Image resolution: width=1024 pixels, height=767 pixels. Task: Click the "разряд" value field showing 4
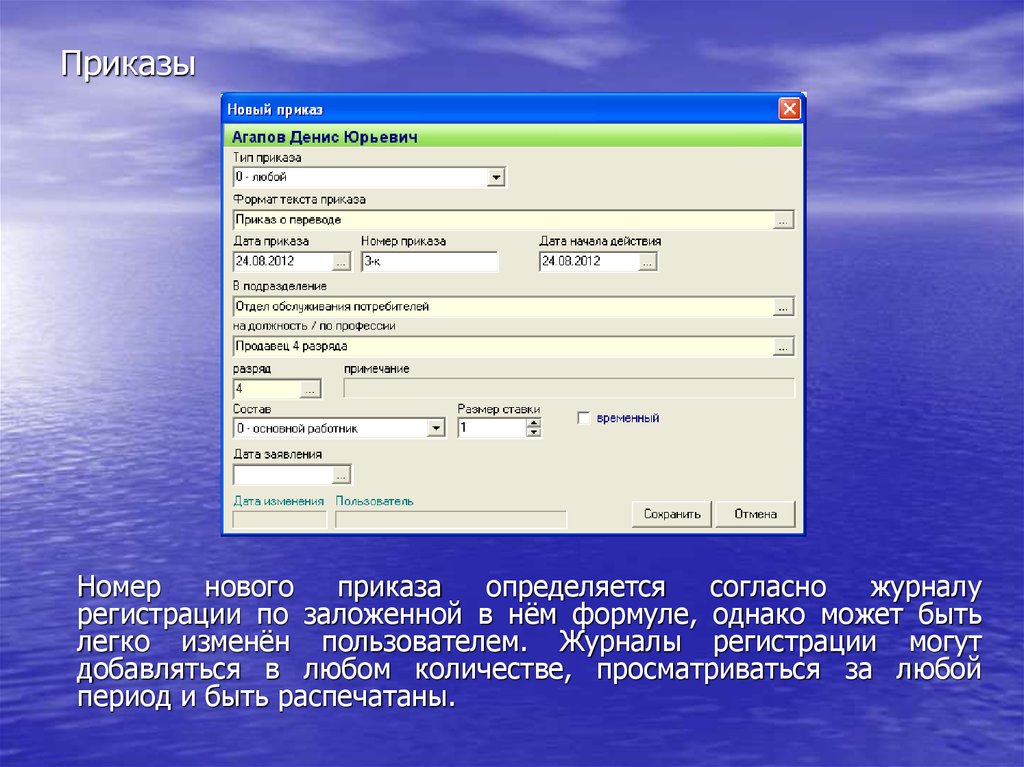click(263, 388)
